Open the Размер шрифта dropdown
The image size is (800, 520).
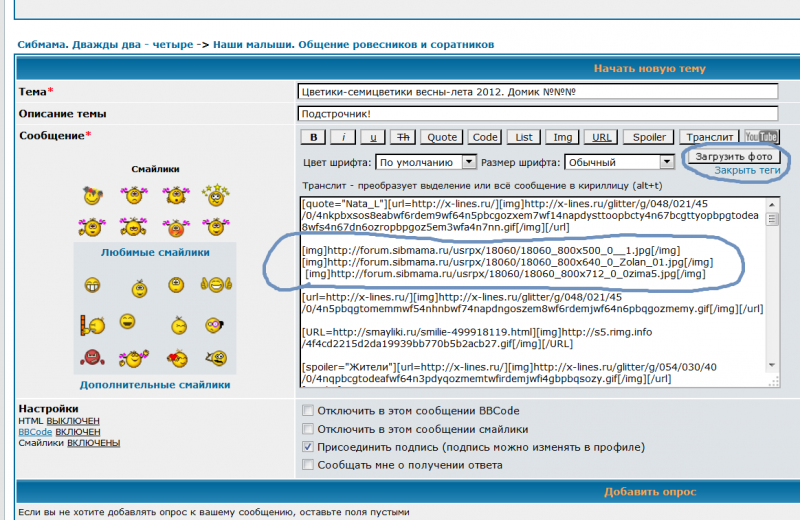(619, 162)
